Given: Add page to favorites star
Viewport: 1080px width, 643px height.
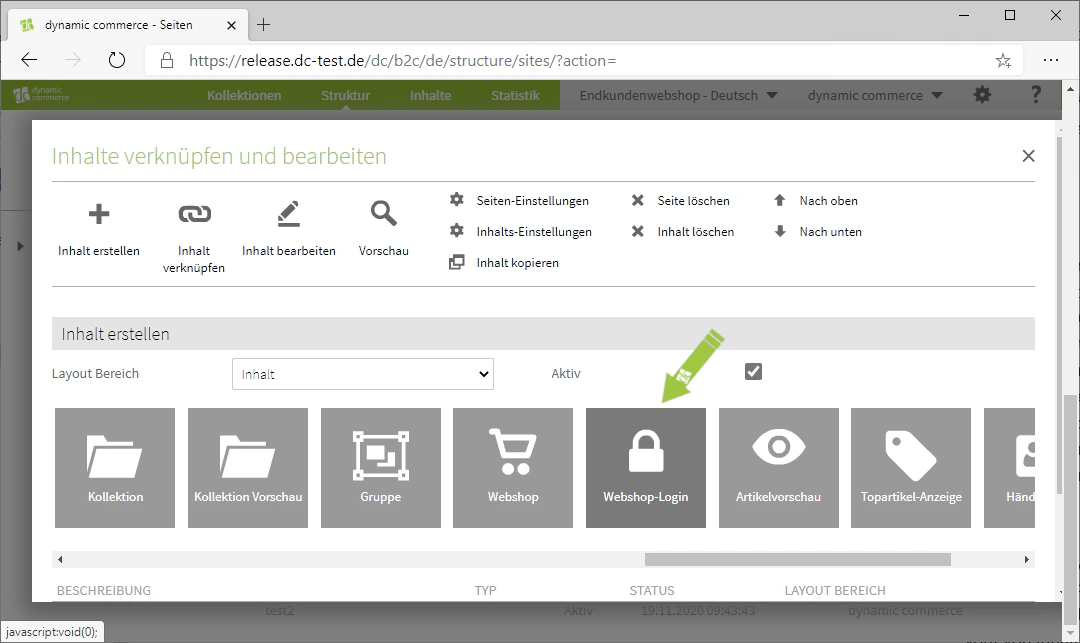Looking at the screenshot, I should tap(1004, 61).
